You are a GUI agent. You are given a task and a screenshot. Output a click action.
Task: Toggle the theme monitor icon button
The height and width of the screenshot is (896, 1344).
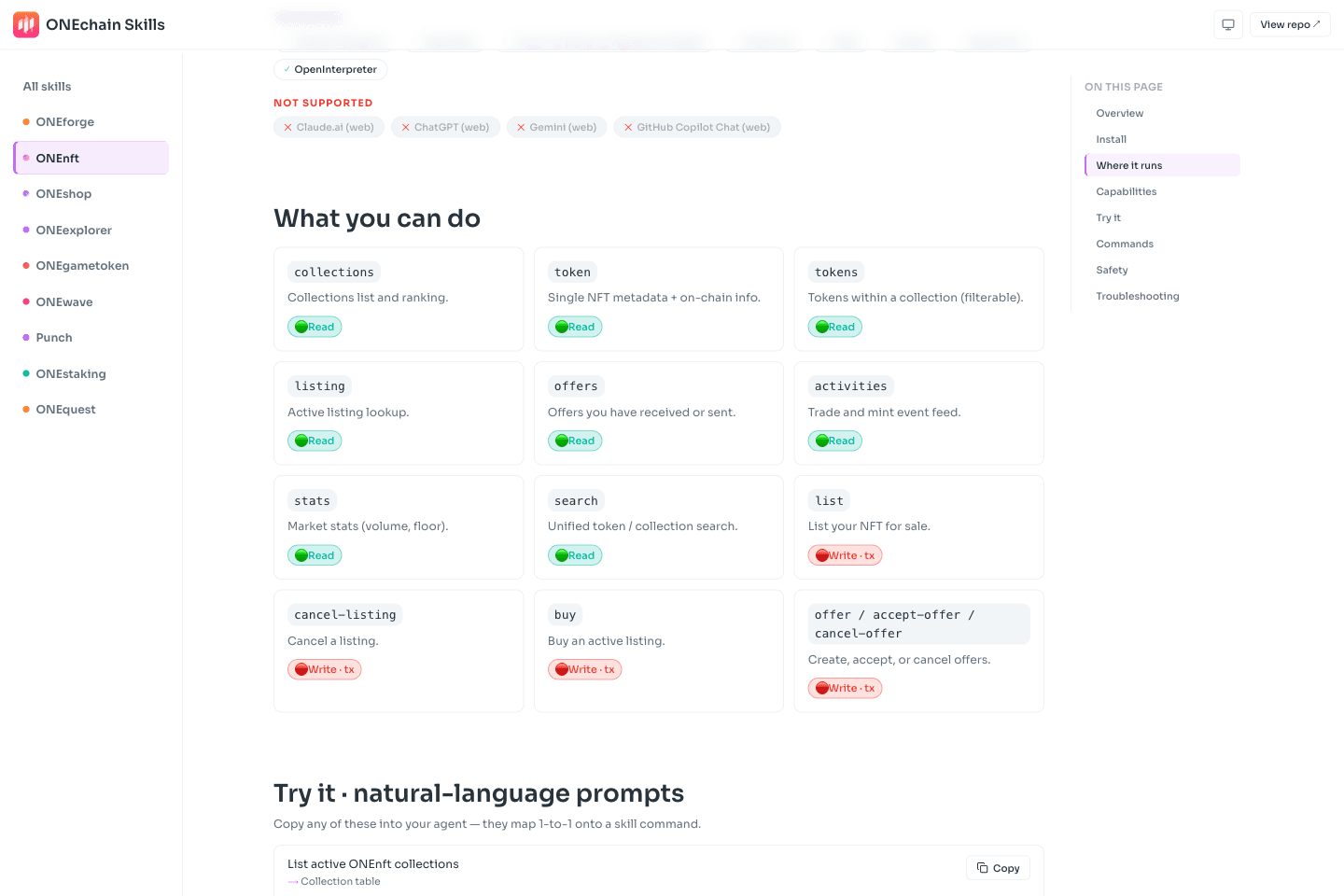tap(1228, 24)
